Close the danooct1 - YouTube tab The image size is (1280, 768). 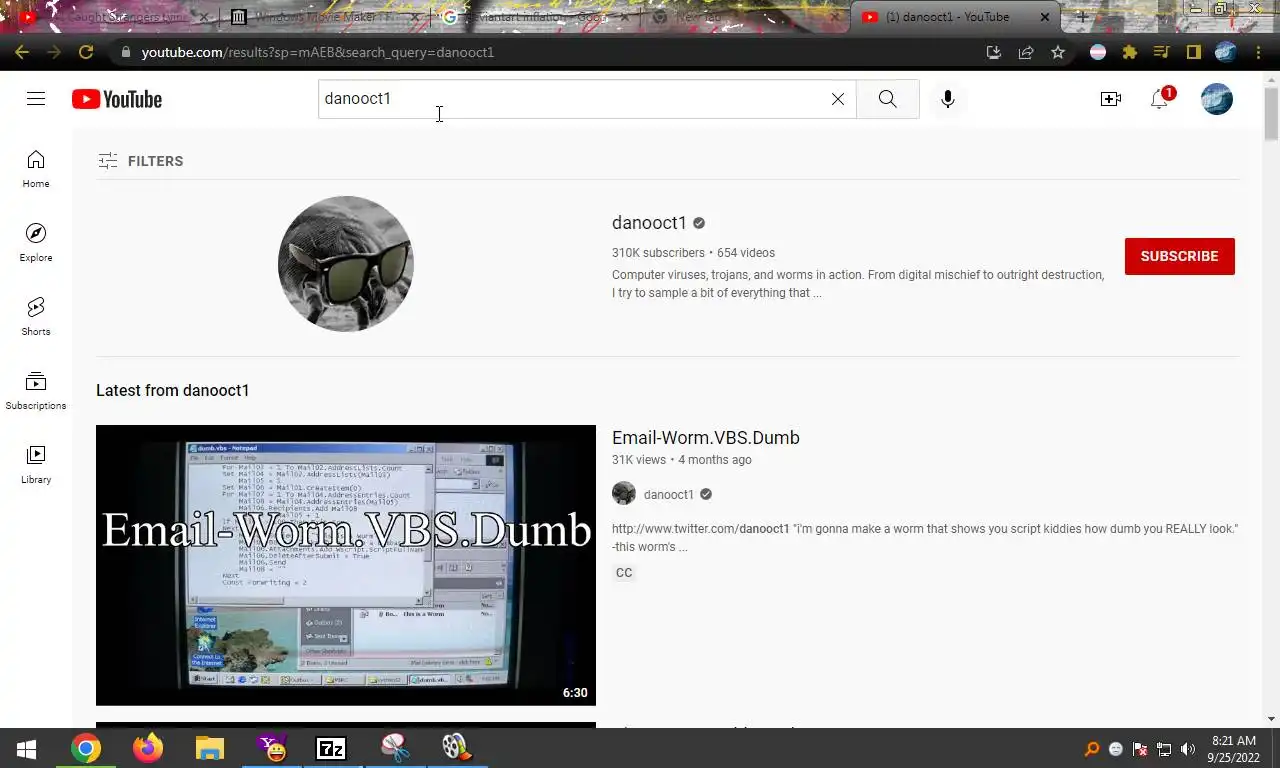pyautogui.click(x=1046, y=17)
